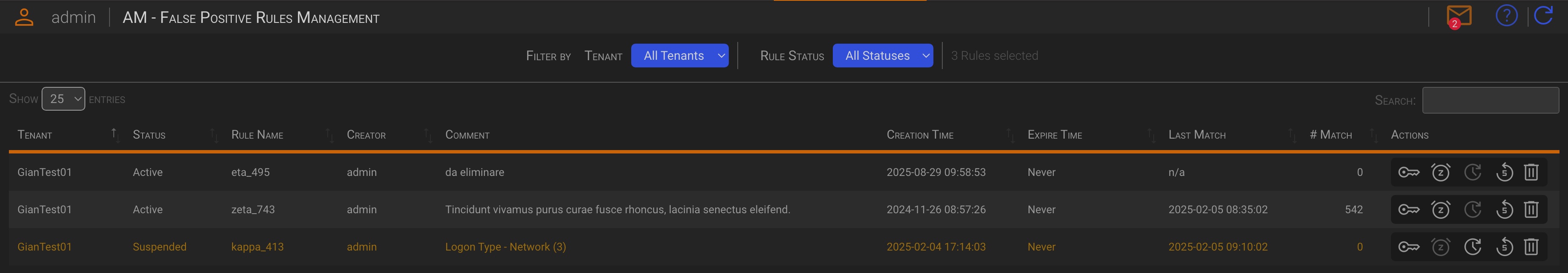Delete the zeta_743 rule via trash icon
The image size is (1568, 273).
(1531, 210)
